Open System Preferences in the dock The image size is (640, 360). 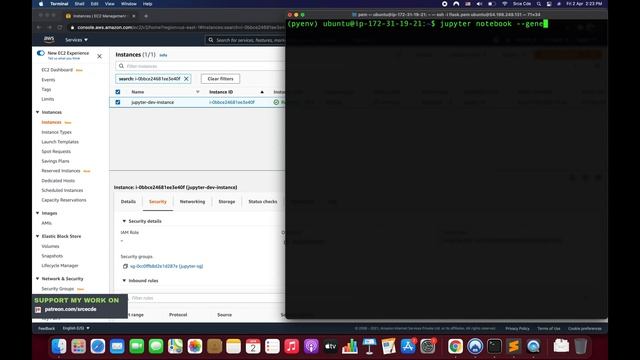point(428,347)
